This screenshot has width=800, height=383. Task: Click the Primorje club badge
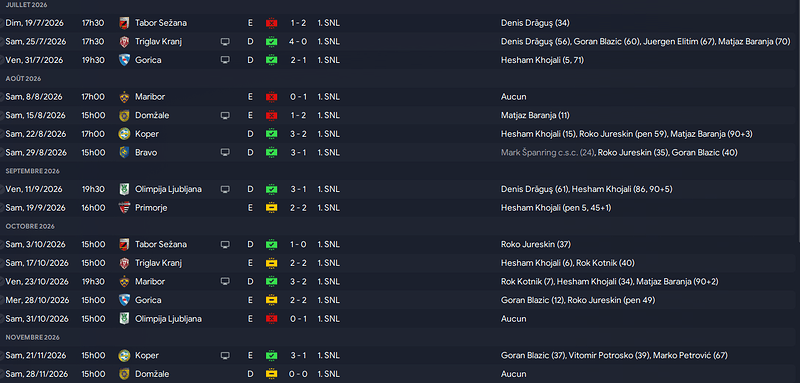(x=124, y=208)
